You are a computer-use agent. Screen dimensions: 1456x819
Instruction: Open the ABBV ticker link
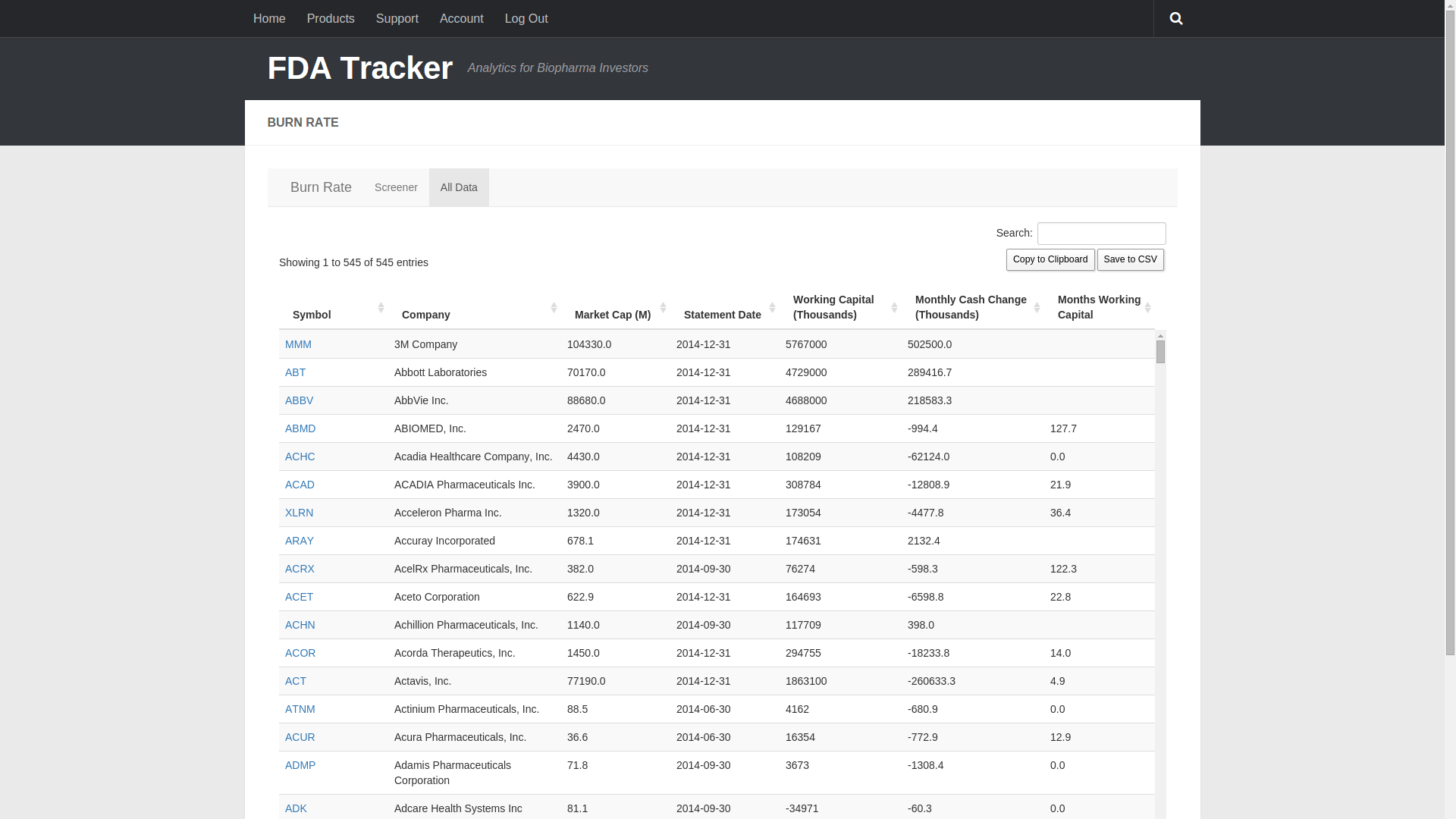click(x=299, y=400)
